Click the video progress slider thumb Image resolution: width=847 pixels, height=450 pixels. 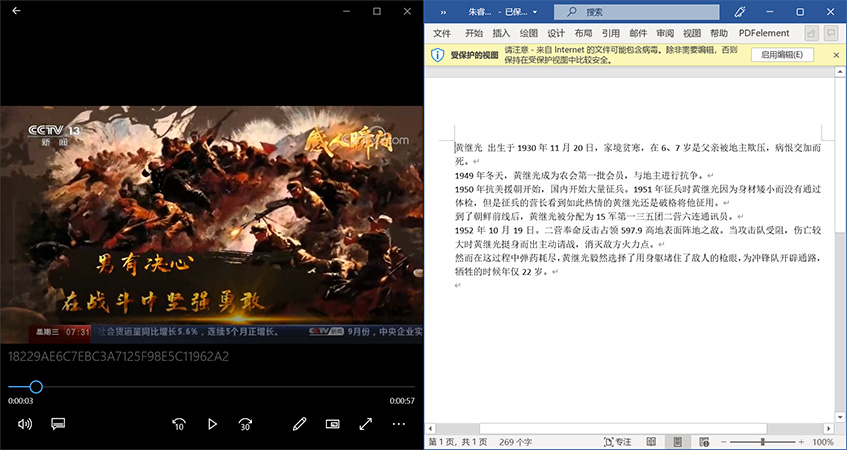(36, 387)
